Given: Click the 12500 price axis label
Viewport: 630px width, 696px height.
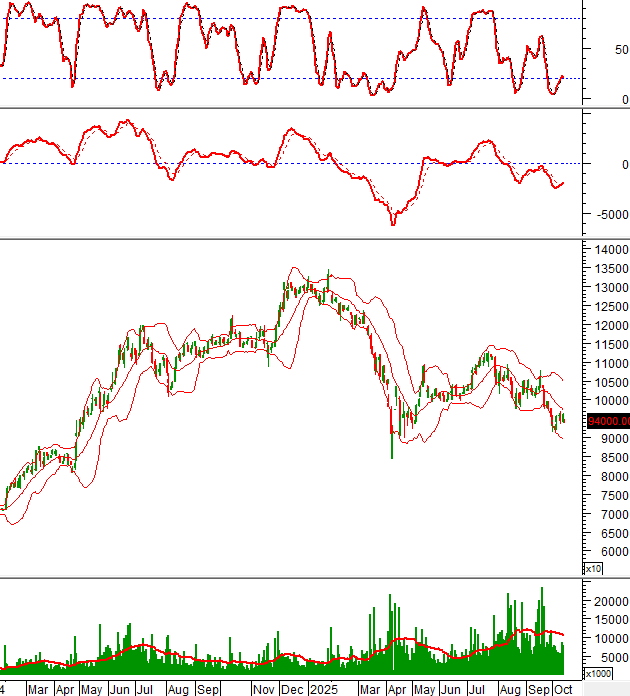Looking at the screenshot, I should tap(609, 307).
